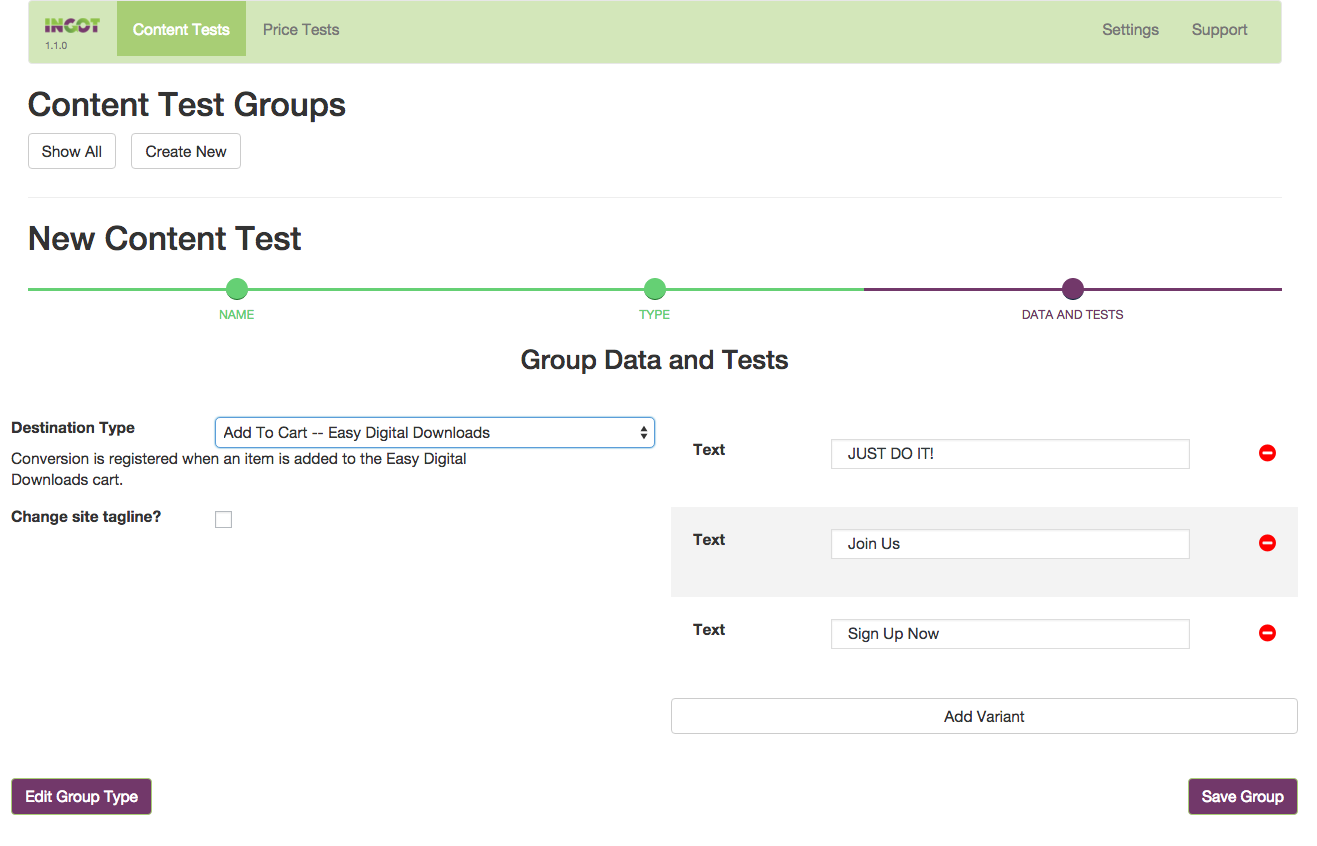Click the DATA AND TESTS step label
The image size is (1317, 846).
(x=1073, y=314)
